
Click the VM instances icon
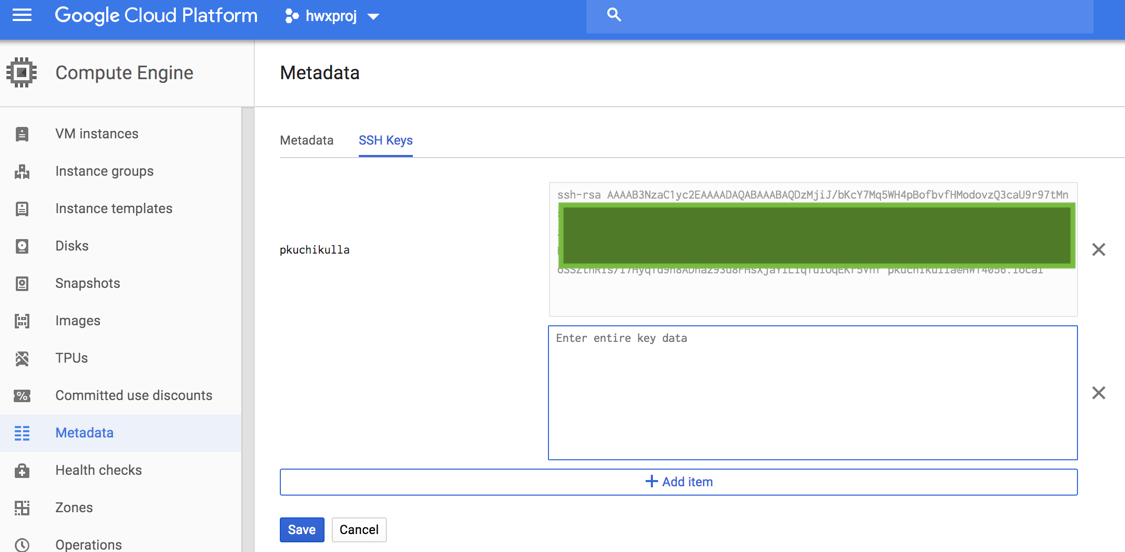click(x=22, y=134)
